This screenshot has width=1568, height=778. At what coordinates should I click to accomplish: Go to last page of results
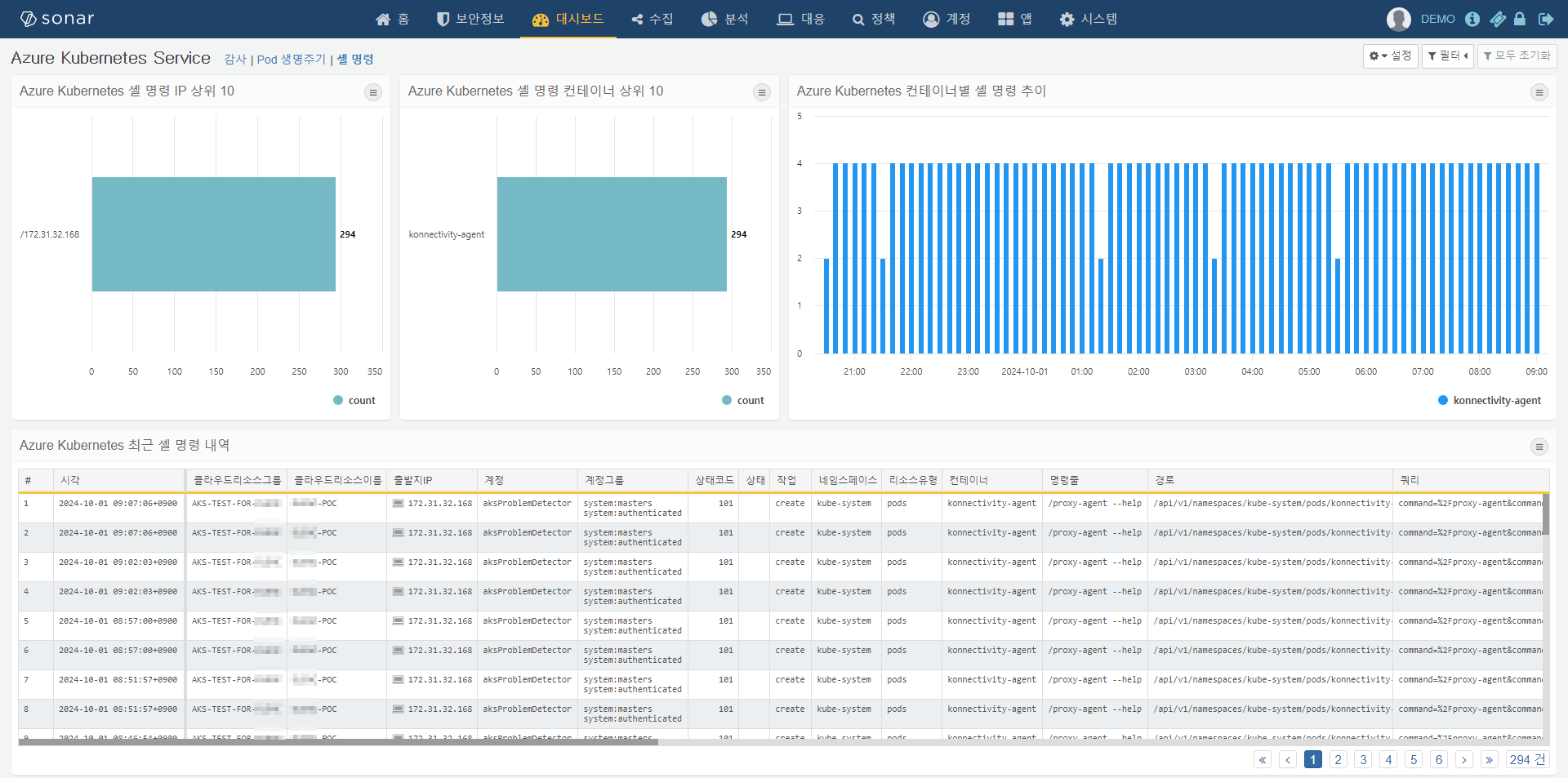pyautogui.click(x=1490, y=760)
